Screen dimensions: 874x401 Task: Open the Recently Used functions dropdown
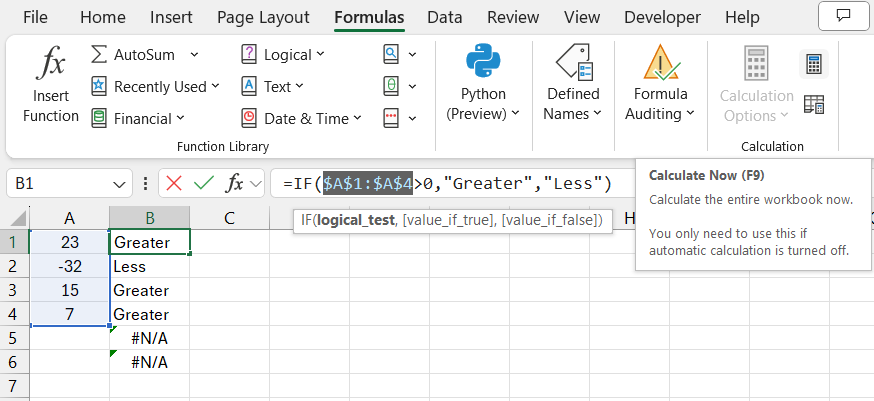(155, 86)
